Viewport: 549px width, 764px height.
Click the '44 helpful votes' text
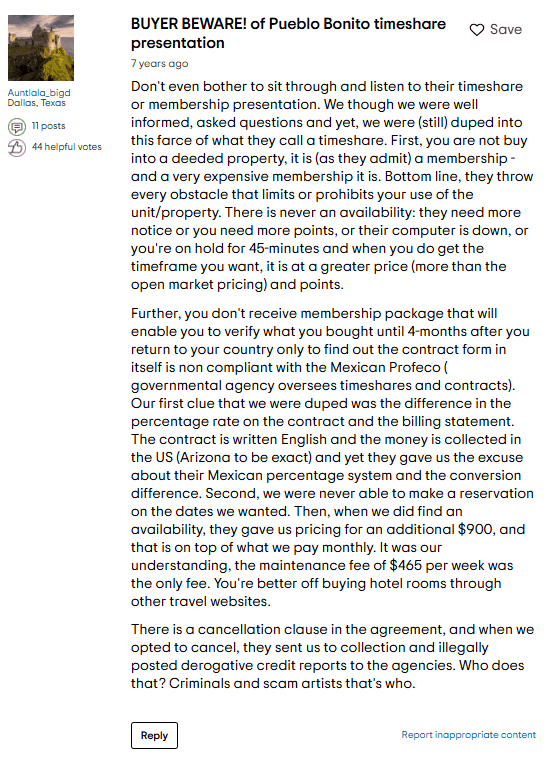[x=67, y=147]
